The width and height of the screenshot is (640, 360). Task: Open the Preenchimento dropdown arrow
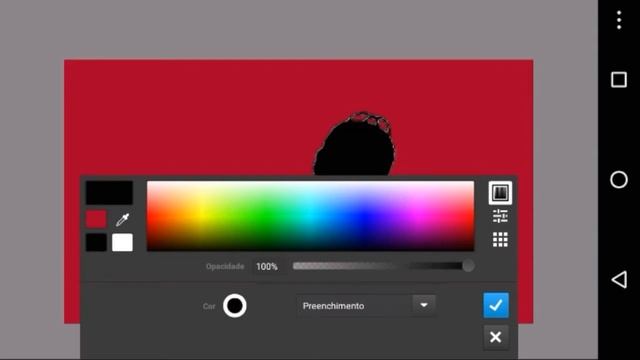424,305
